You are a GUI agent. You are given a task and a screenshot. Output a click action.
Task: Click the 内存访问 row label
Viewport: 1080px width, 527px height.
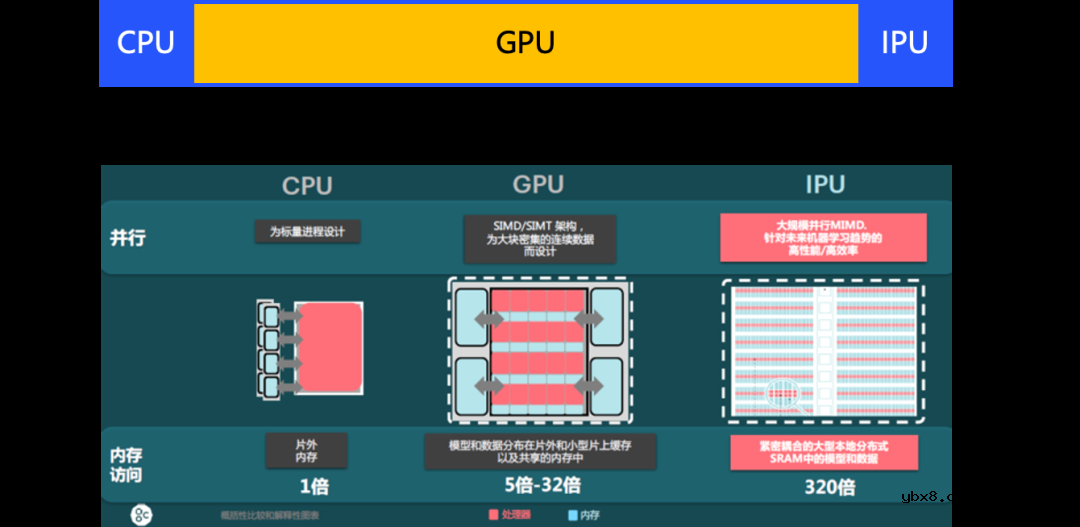click(x=126, y=465)
